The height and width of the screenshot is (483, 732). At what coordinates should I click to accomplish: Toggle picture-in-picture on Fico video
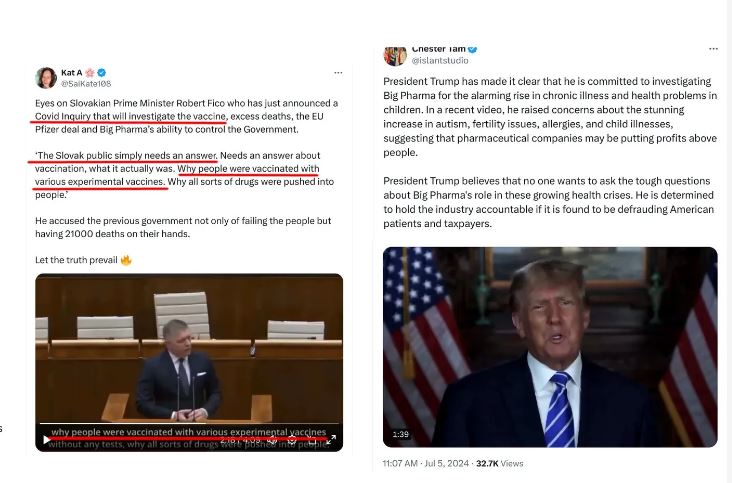point(312,440)
